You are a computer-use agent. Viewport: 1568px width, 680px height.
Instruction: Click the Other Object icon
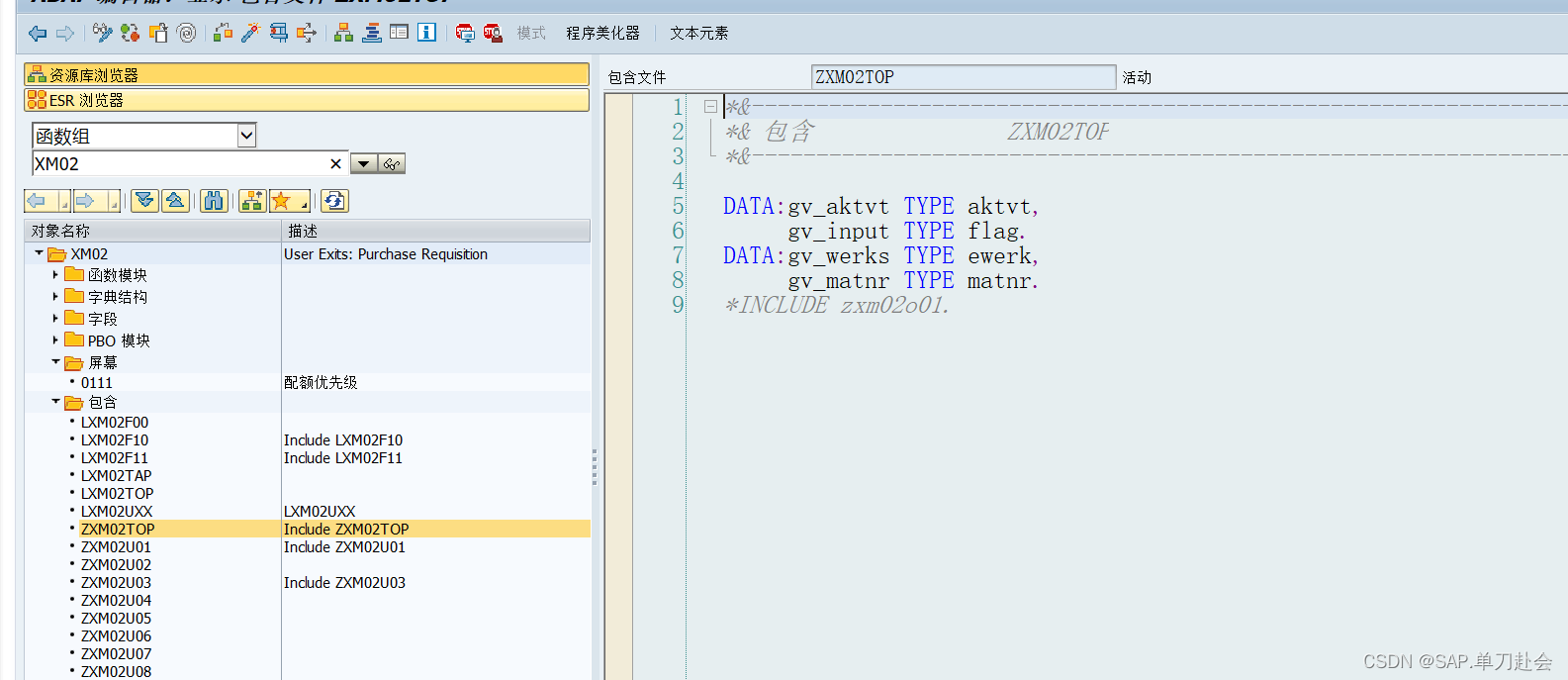158,33
